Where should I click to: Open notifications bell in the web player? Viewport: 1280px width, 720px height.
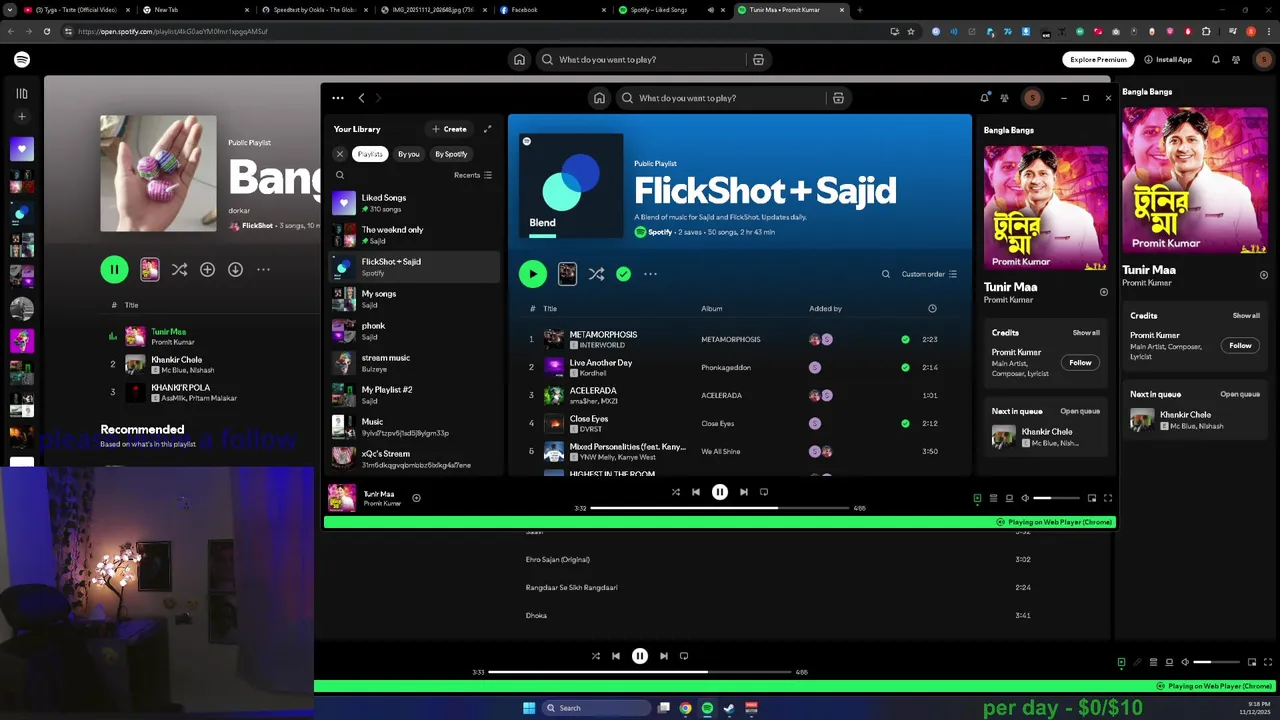point(1216,60)
